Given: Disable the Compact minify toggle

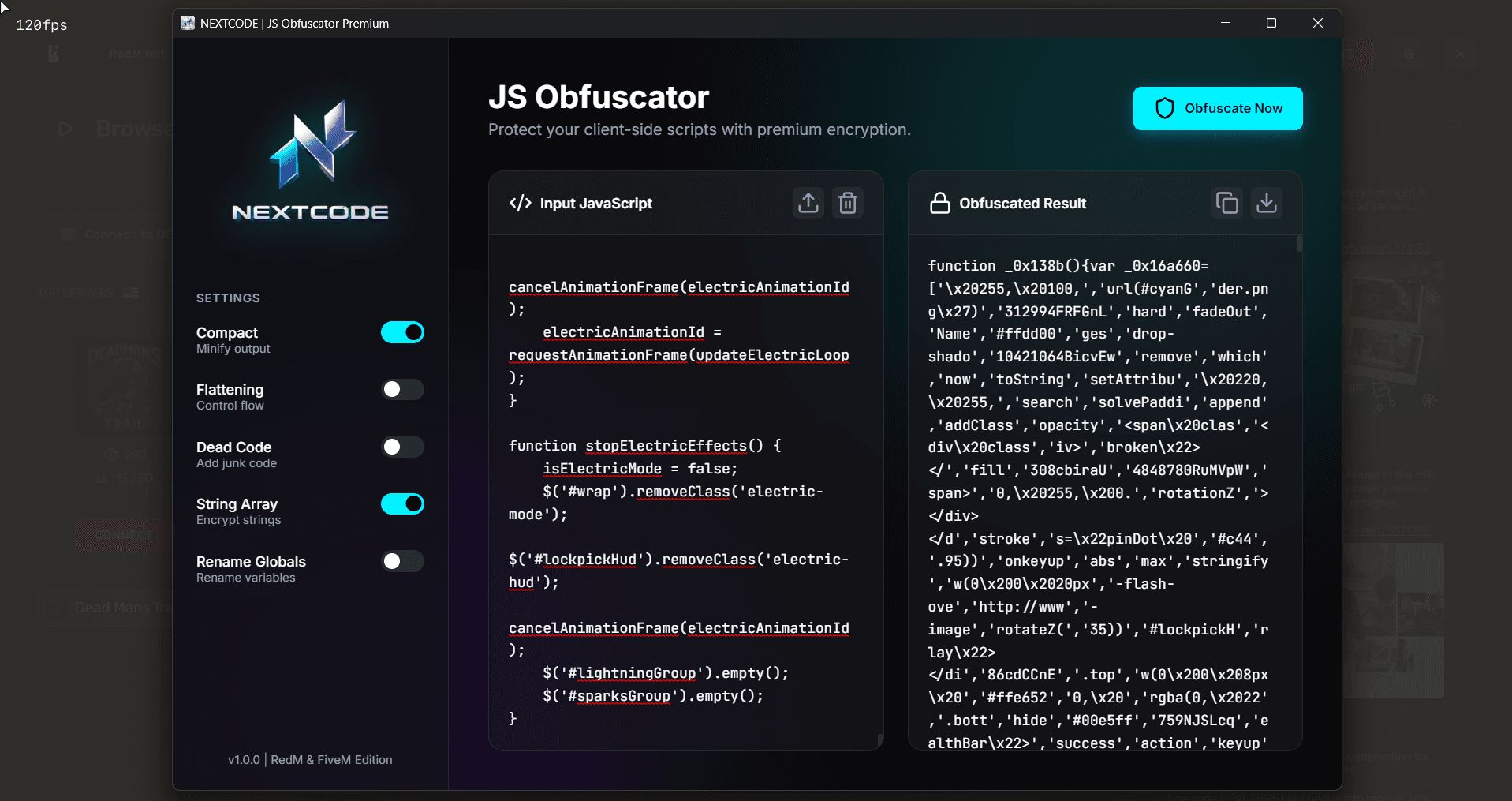Looking at the screenshot, I should [x=402, y=332].
